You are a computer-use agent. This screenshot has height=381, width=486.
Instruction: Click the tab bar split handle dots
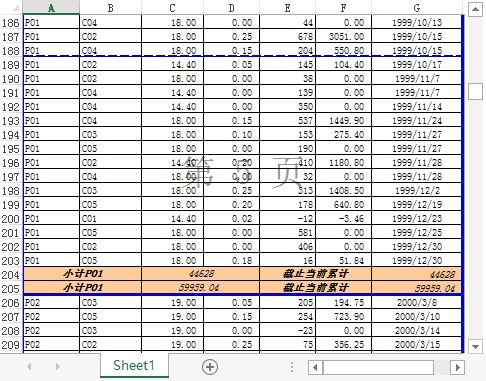(292, 367)
